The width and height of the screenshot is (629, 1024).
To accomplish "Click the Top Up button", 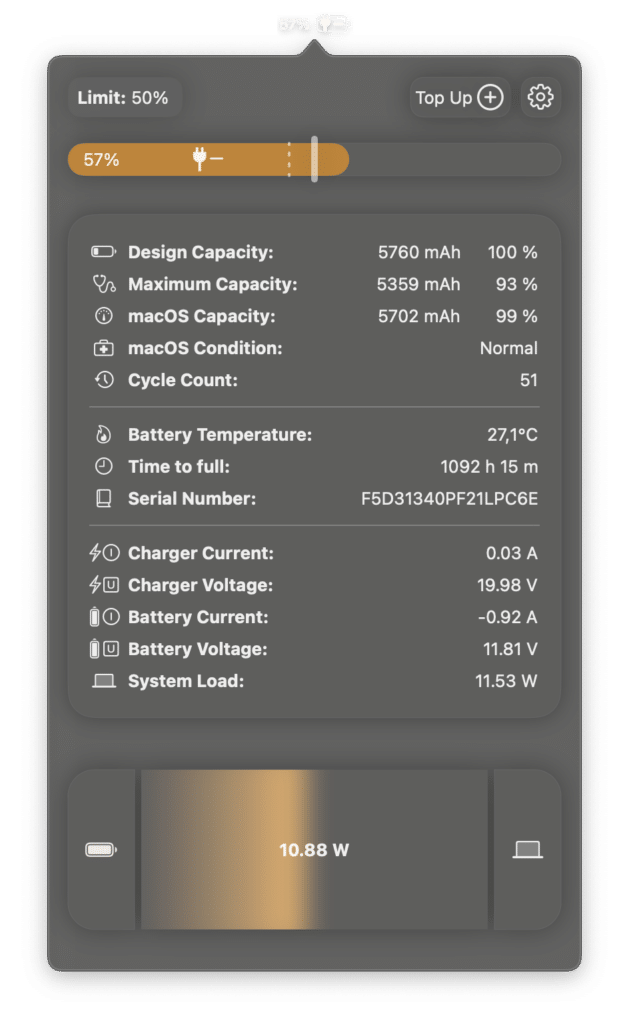I will (459, 98).
